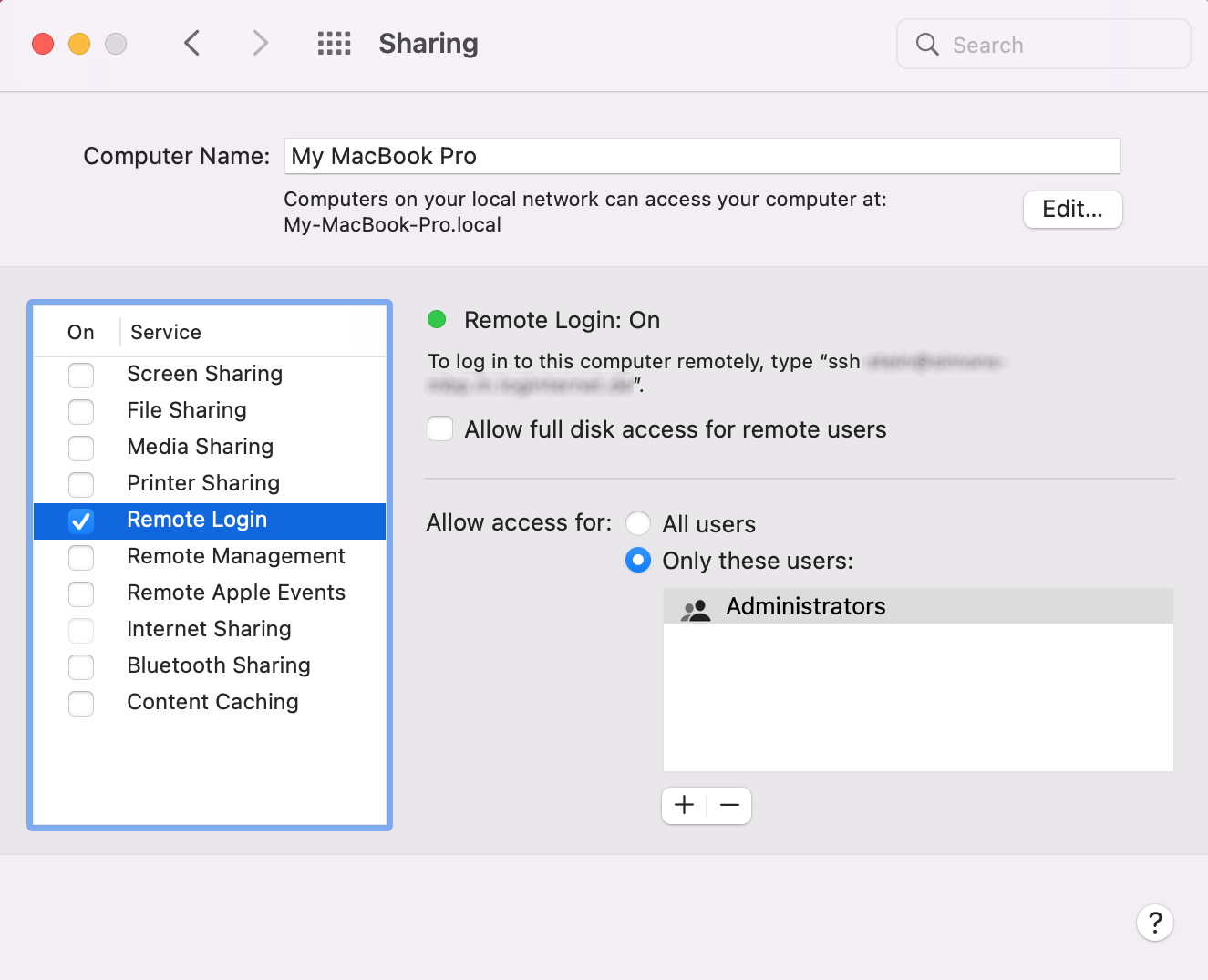
Task: Click in the Search field
Action: pos(1044,44)
